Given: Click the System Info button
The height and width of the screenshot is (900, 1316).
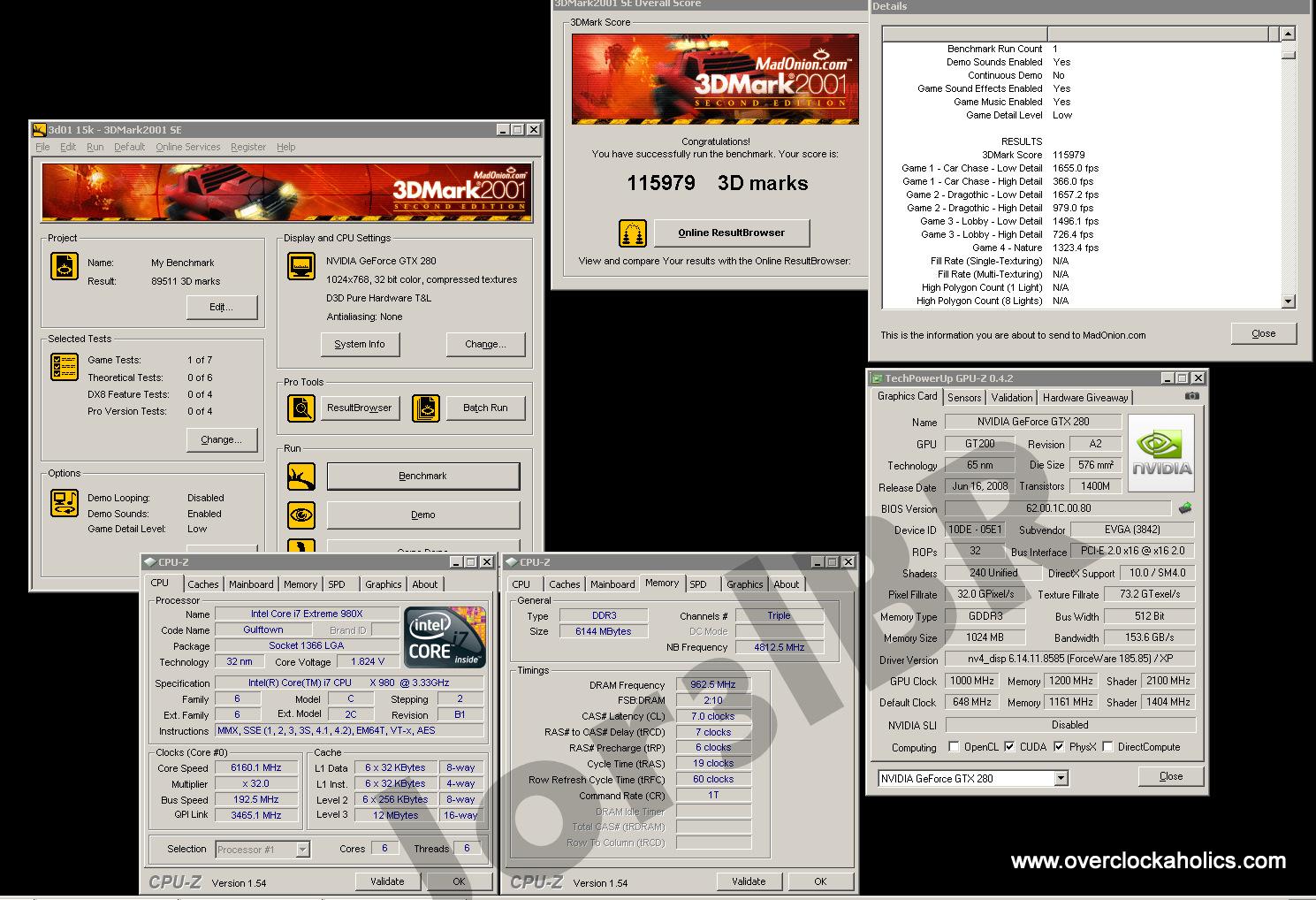Looking at the screenshot, I should pos(360,344).
